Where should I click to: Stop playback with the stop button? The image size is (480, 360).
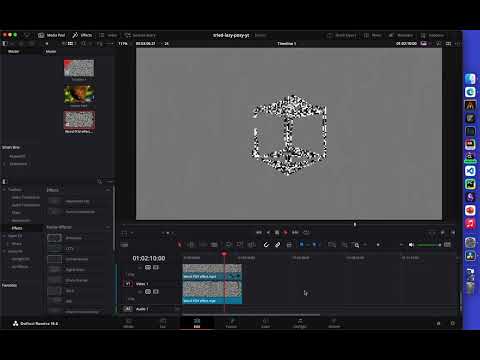(277, 232)
